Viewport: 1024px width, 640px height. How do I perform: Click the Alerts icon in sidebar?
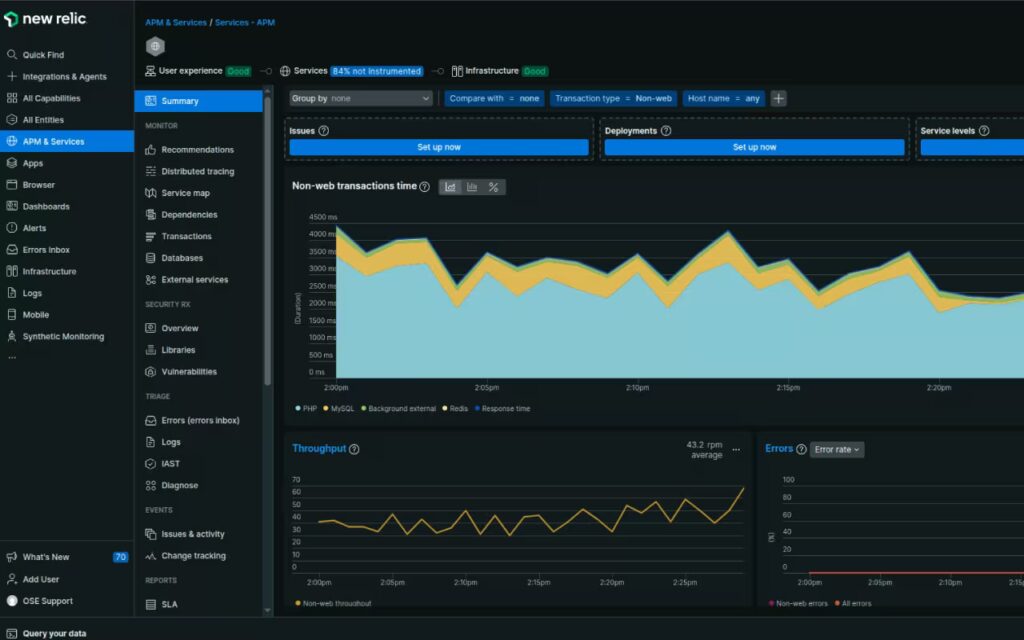[12, 228]
